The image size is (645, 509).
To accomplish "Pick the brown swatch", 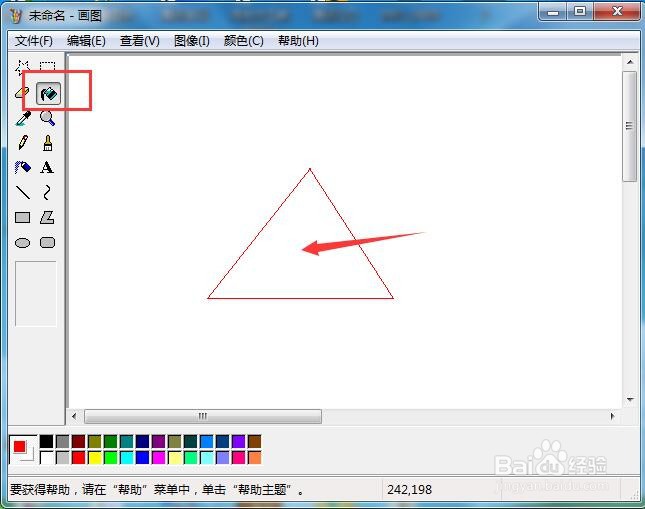I will pyautogui.click(x=255, y=442).
